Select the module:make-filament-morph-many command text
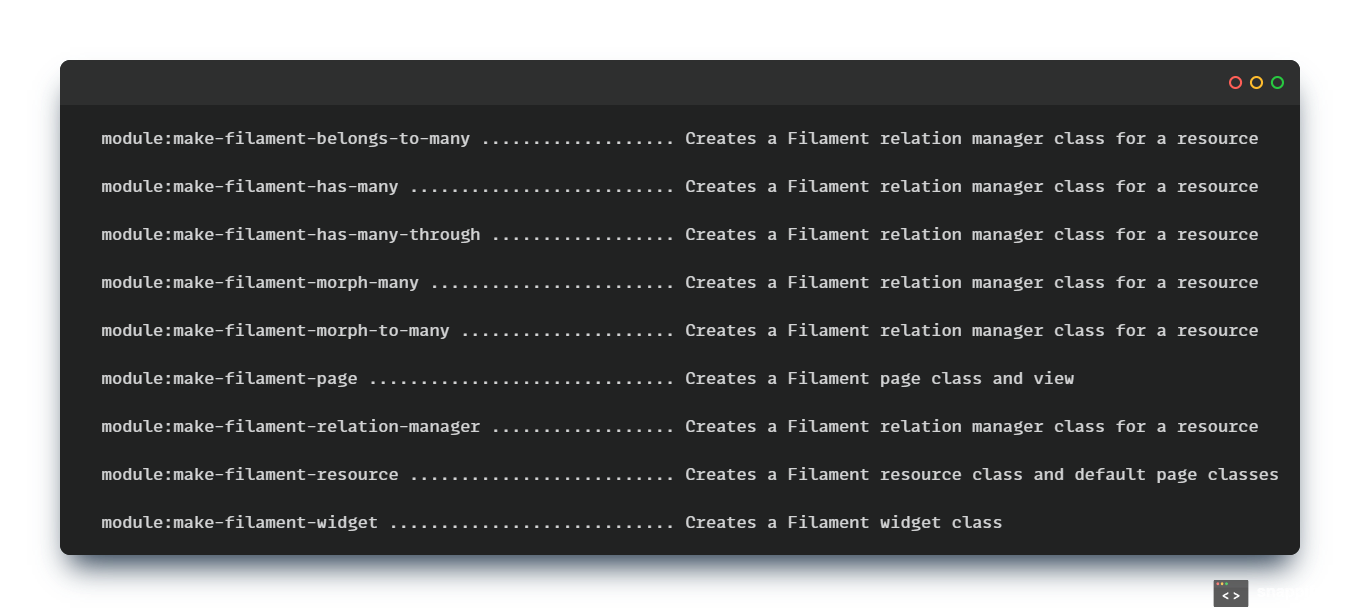This screenshot has height=615, width=1360. pos(260,283)
